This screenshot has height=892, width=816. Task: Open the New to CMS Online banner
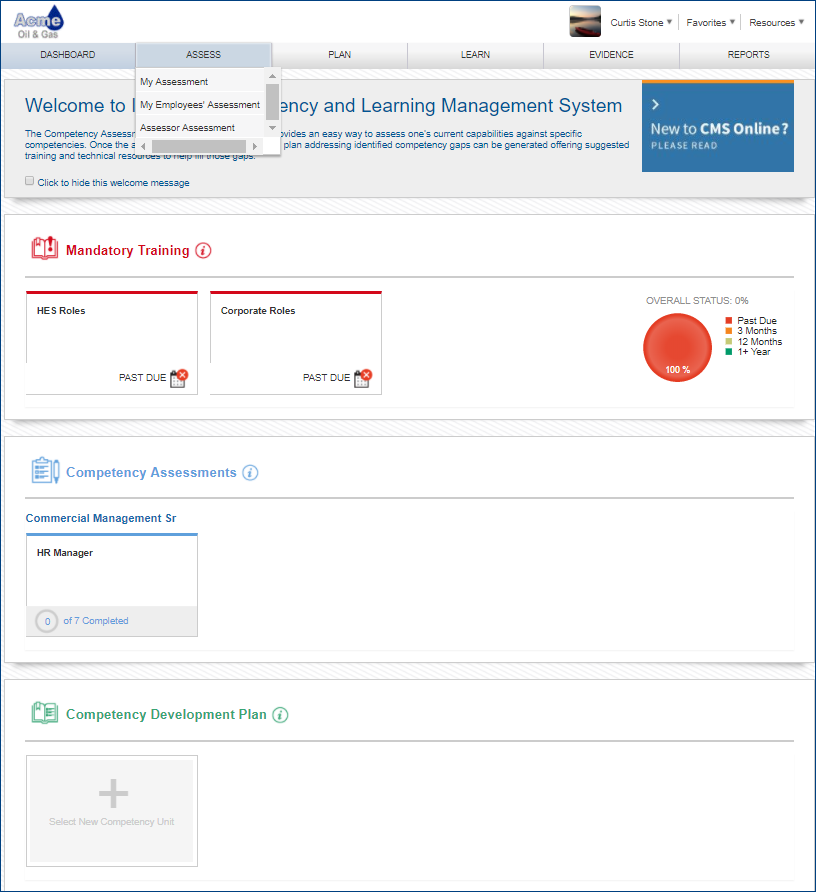(x=718, y=126)
